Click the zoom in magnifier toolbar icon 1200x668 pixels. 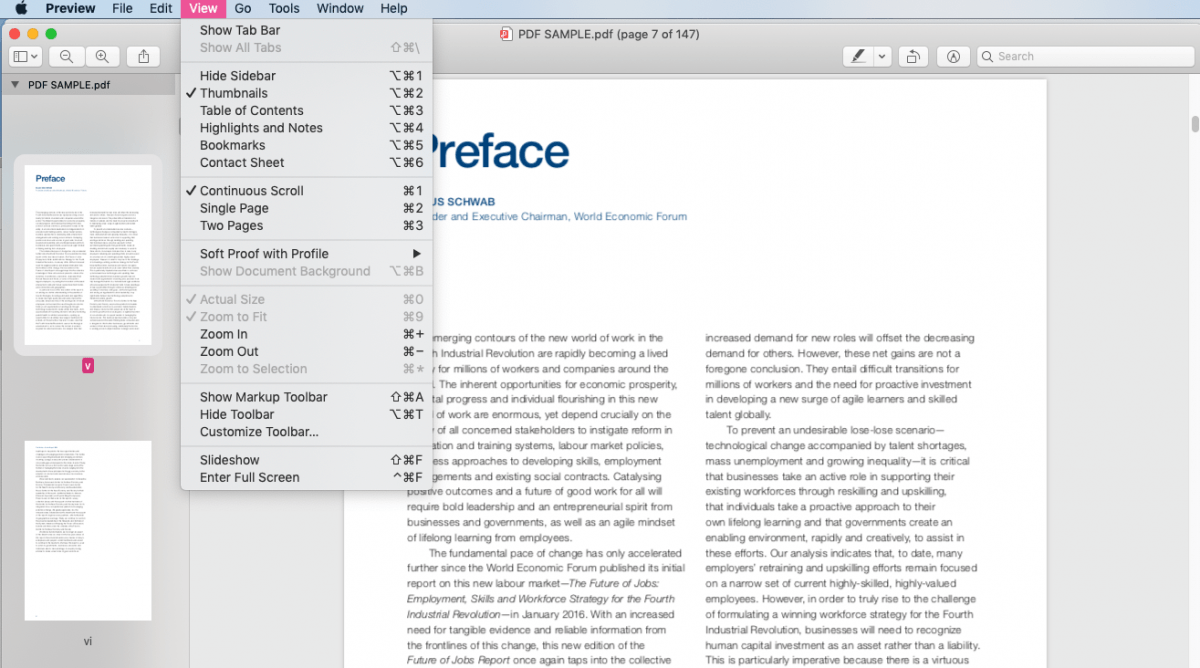click(102, 57)
